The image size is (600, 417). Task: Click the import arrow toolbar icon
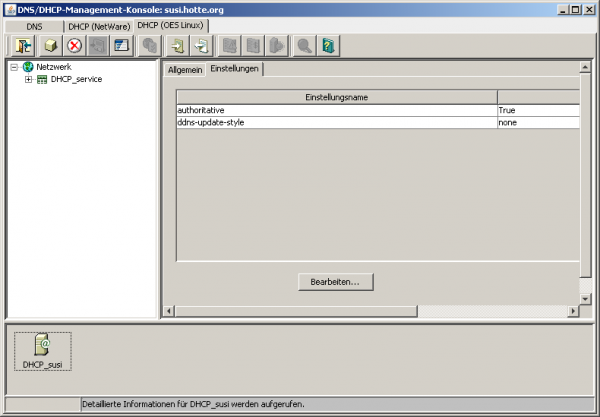click(x=178, y=45)
